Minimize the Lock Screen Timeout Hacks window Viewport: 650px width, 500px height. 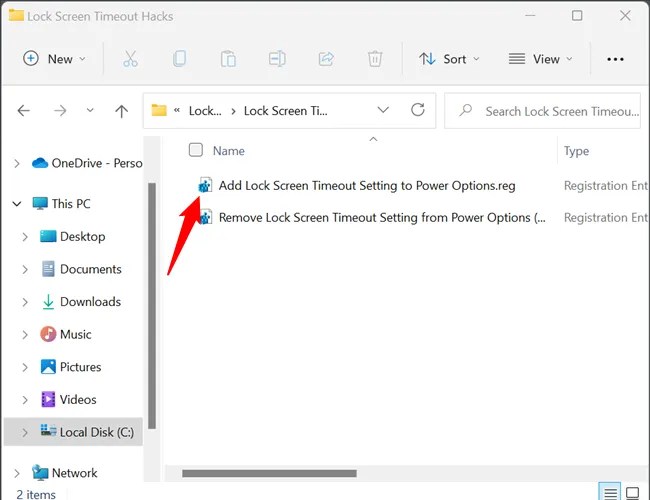530,16
